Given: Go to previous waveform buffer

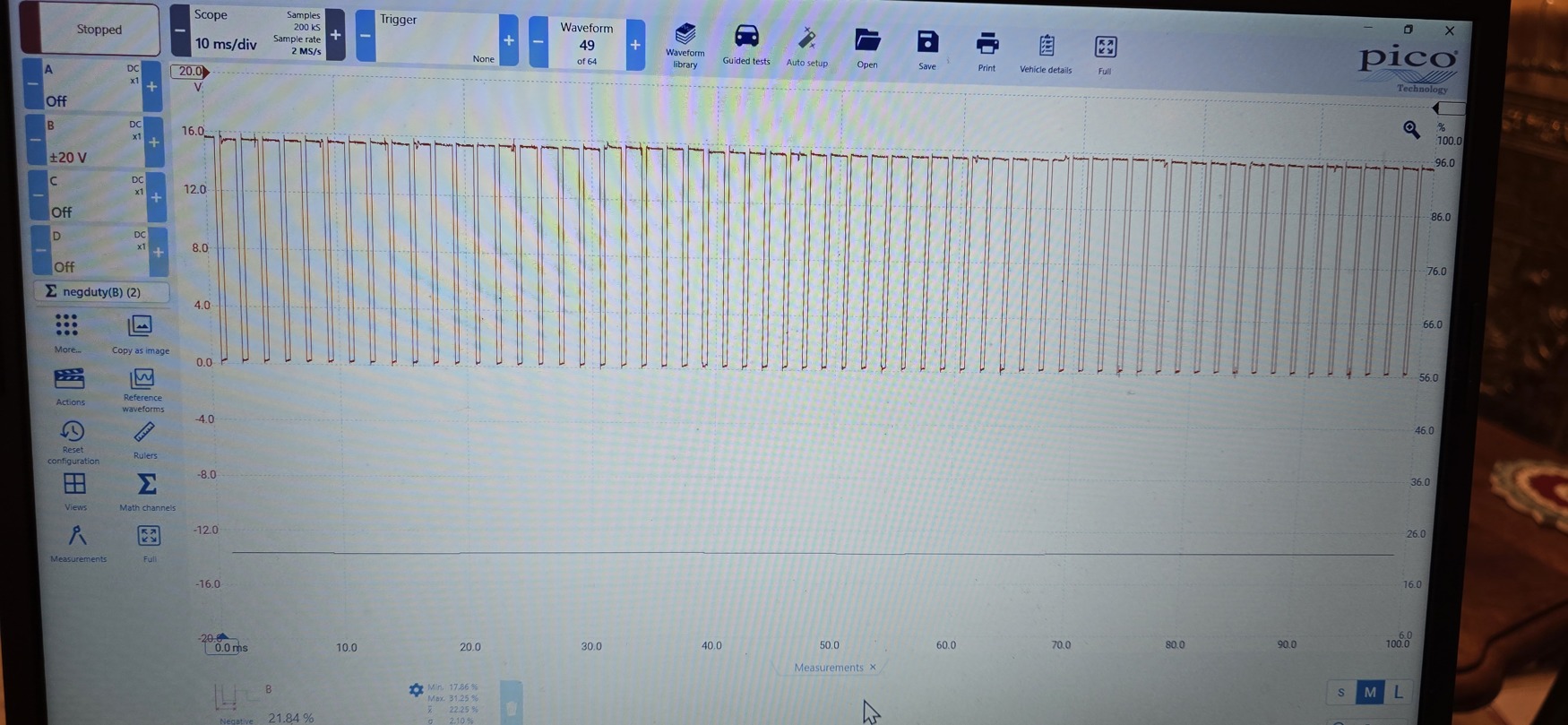Looking at the screenshot, I should pyautogui.click(x=538, y=42).
